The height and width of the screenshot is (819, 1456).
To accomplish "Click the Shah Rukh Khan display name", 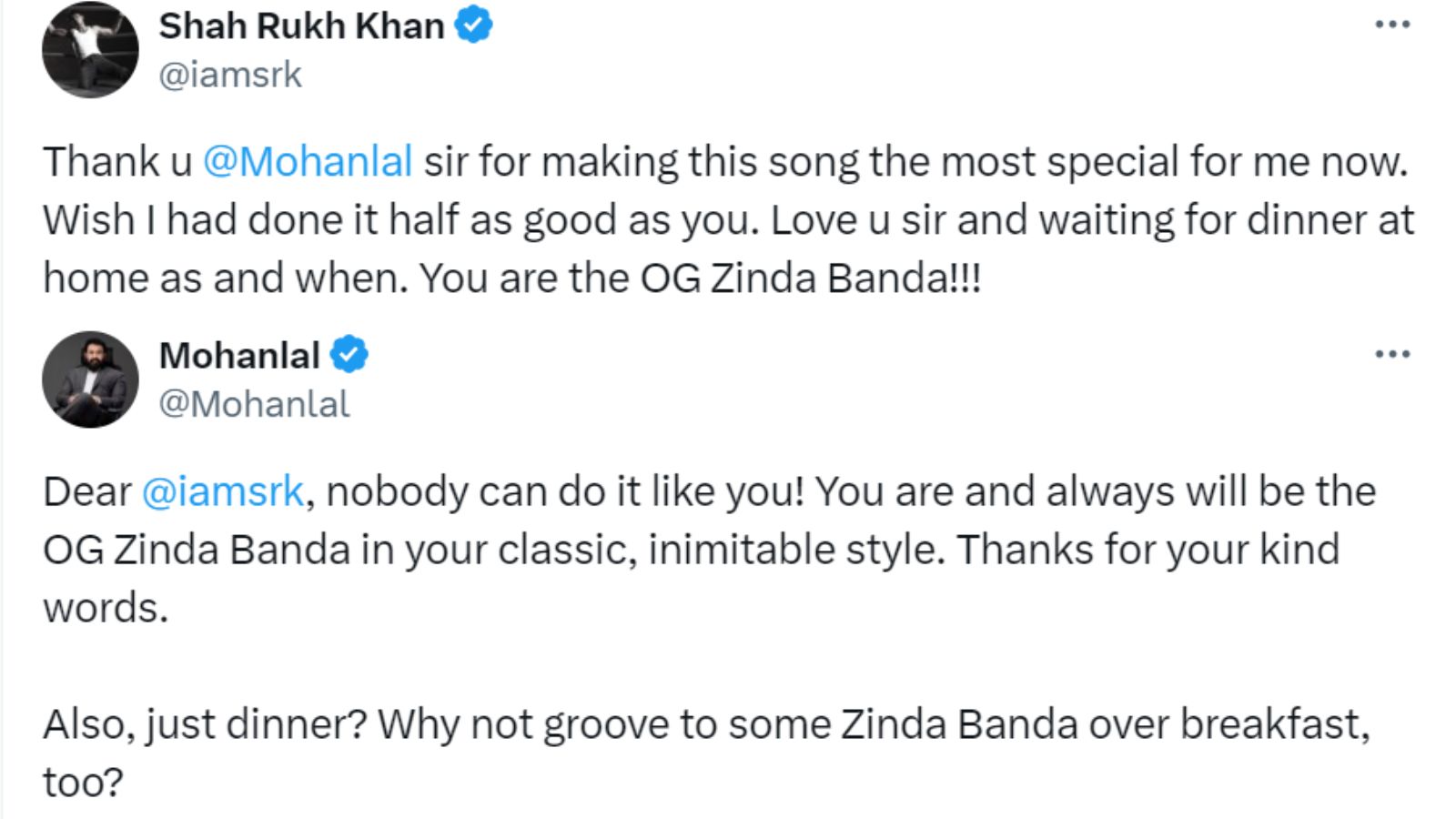I will pos(300,26).
